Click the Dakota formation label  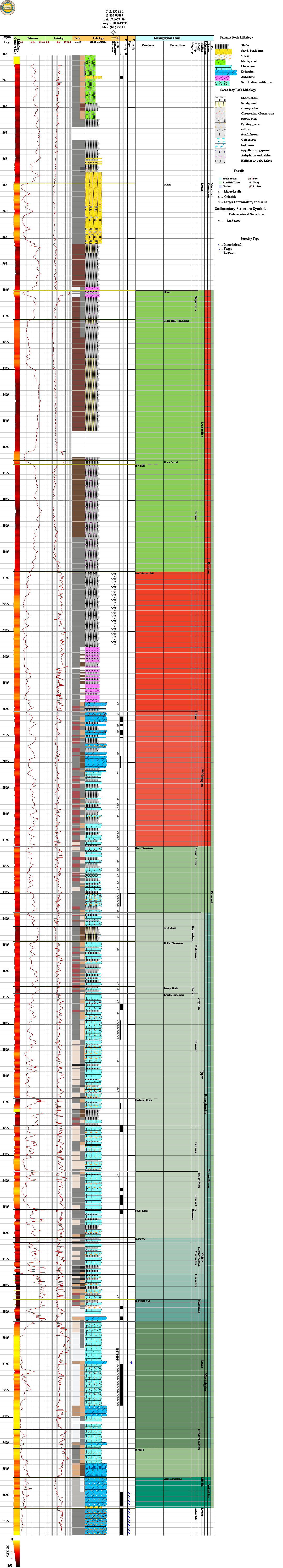pos(167,184)
